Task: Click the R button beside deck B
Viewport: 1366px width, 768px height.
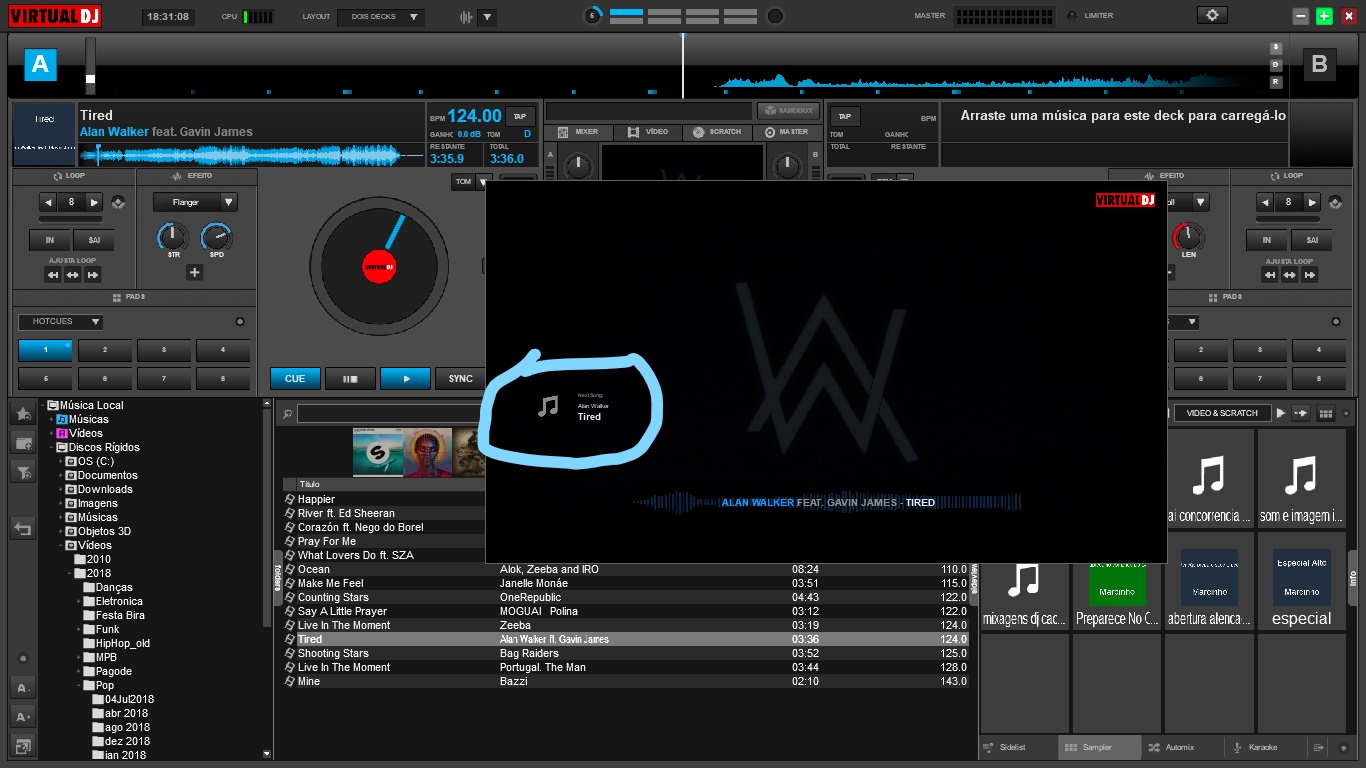Action: pos(1276,82)
